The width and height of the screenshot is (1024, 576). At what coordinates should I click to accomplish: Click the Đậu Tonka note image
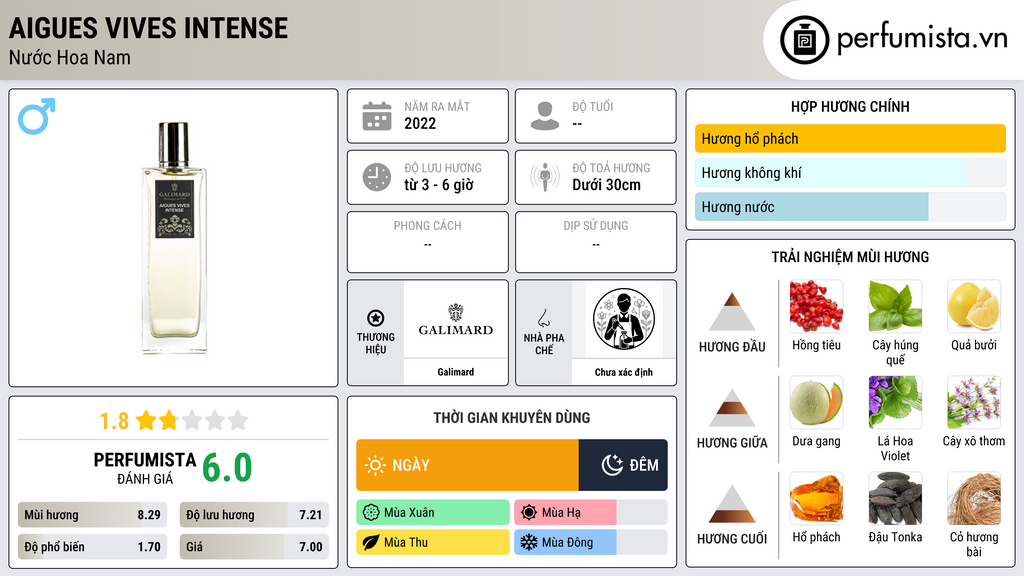click(x=895, y=498)
